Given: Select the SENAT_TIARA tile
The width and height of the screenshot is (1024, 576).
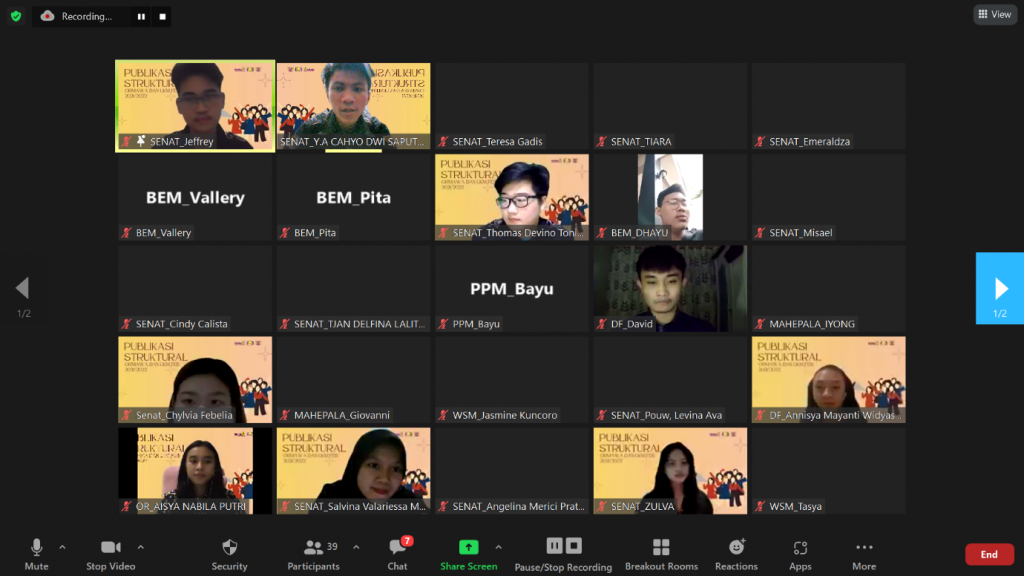Looking at the screenshot, I should coord(670,106).
